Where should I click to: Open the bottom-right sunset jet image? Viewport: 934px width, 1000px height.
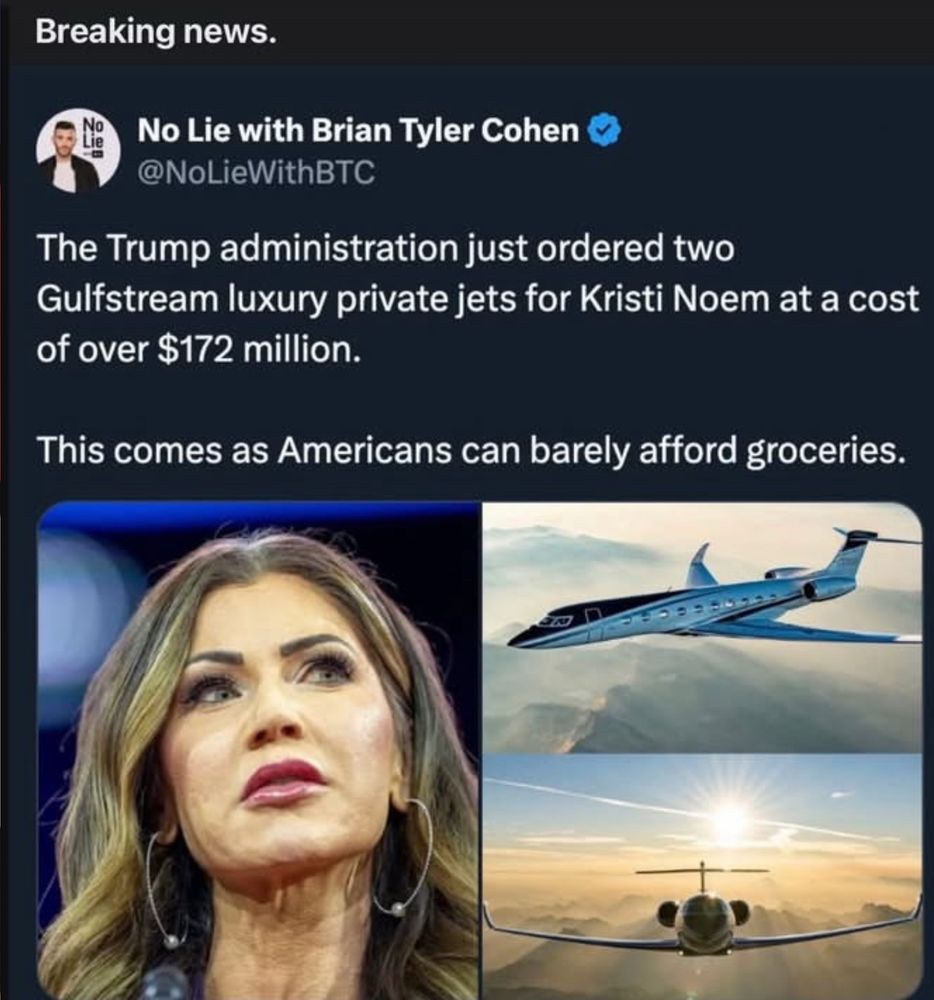702,877
